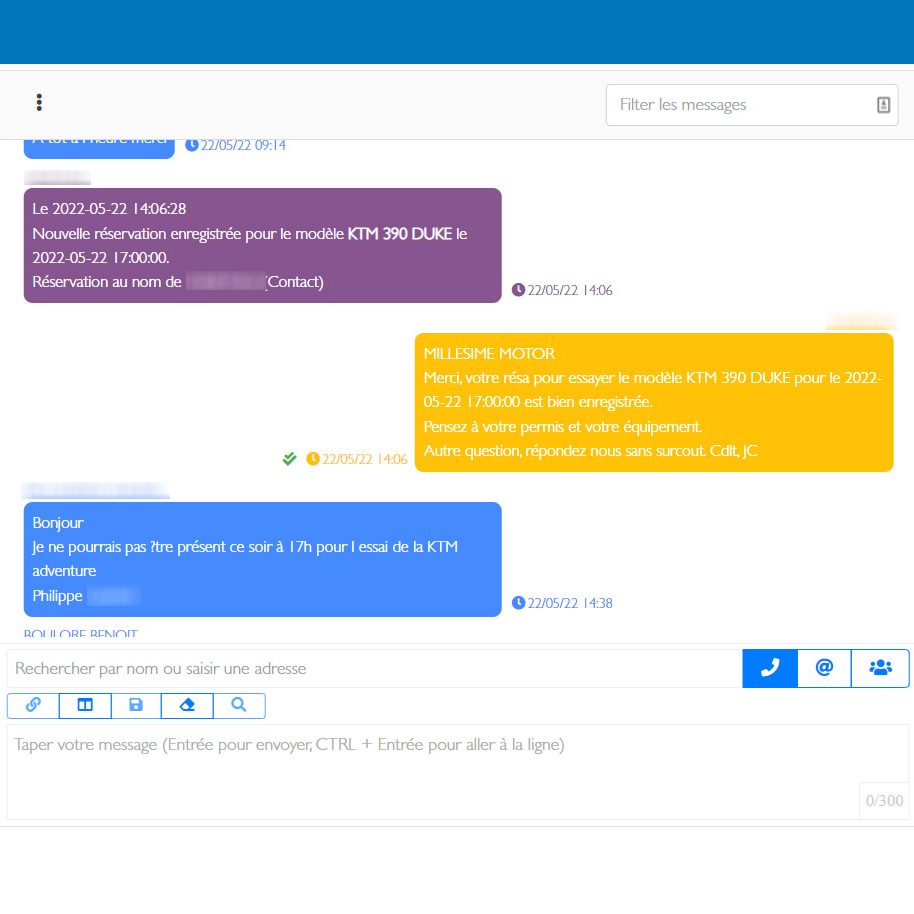Click the yellow MILLESIME MOTOR reply message
The height and width of the screenshot is (914, 914).
pos(654,402)
